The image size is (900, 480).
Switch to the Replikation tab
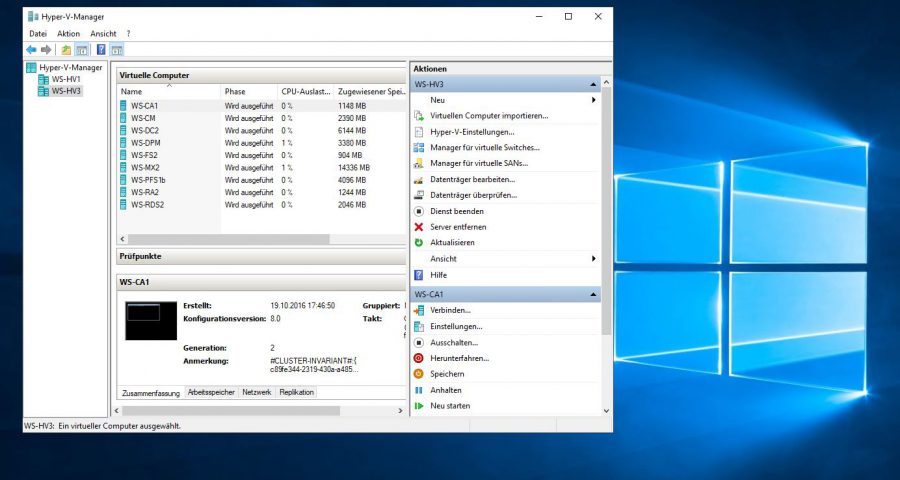[297, 392]
